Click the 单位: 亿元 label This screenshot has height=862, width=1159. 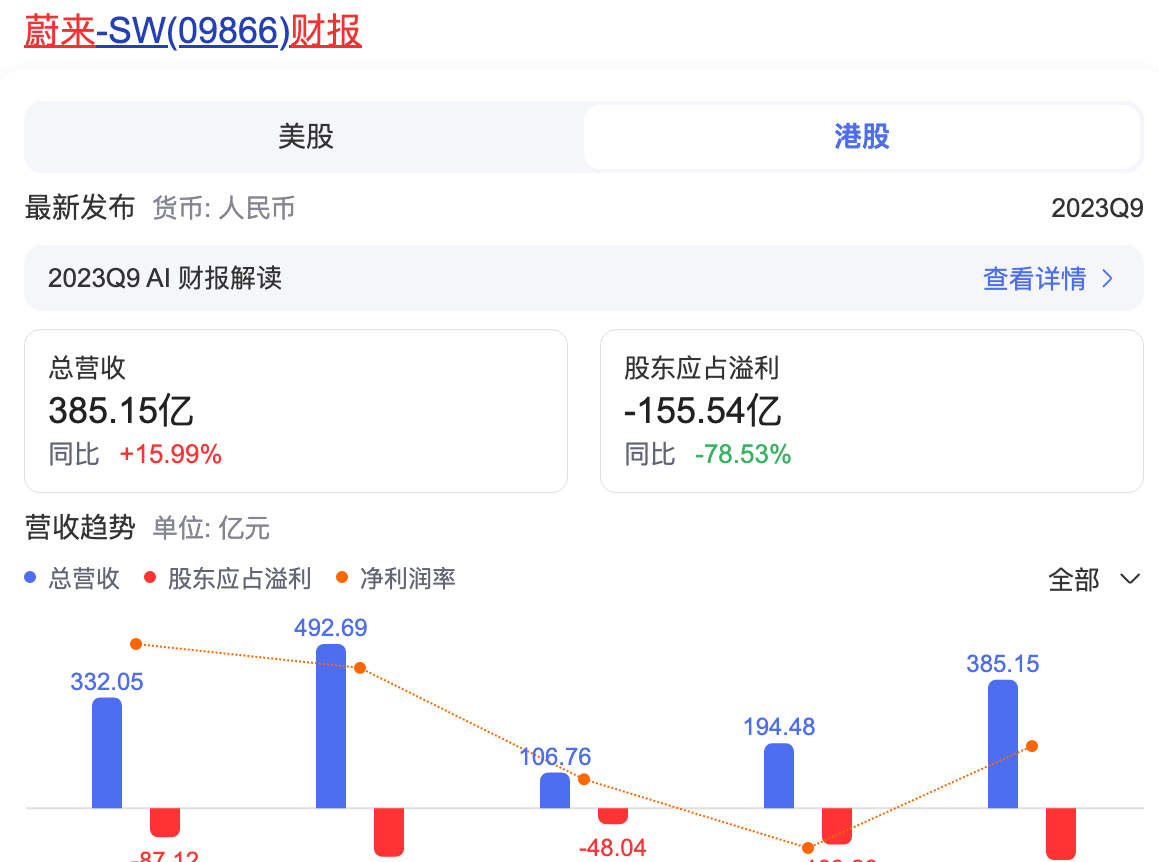click(211, 529)
